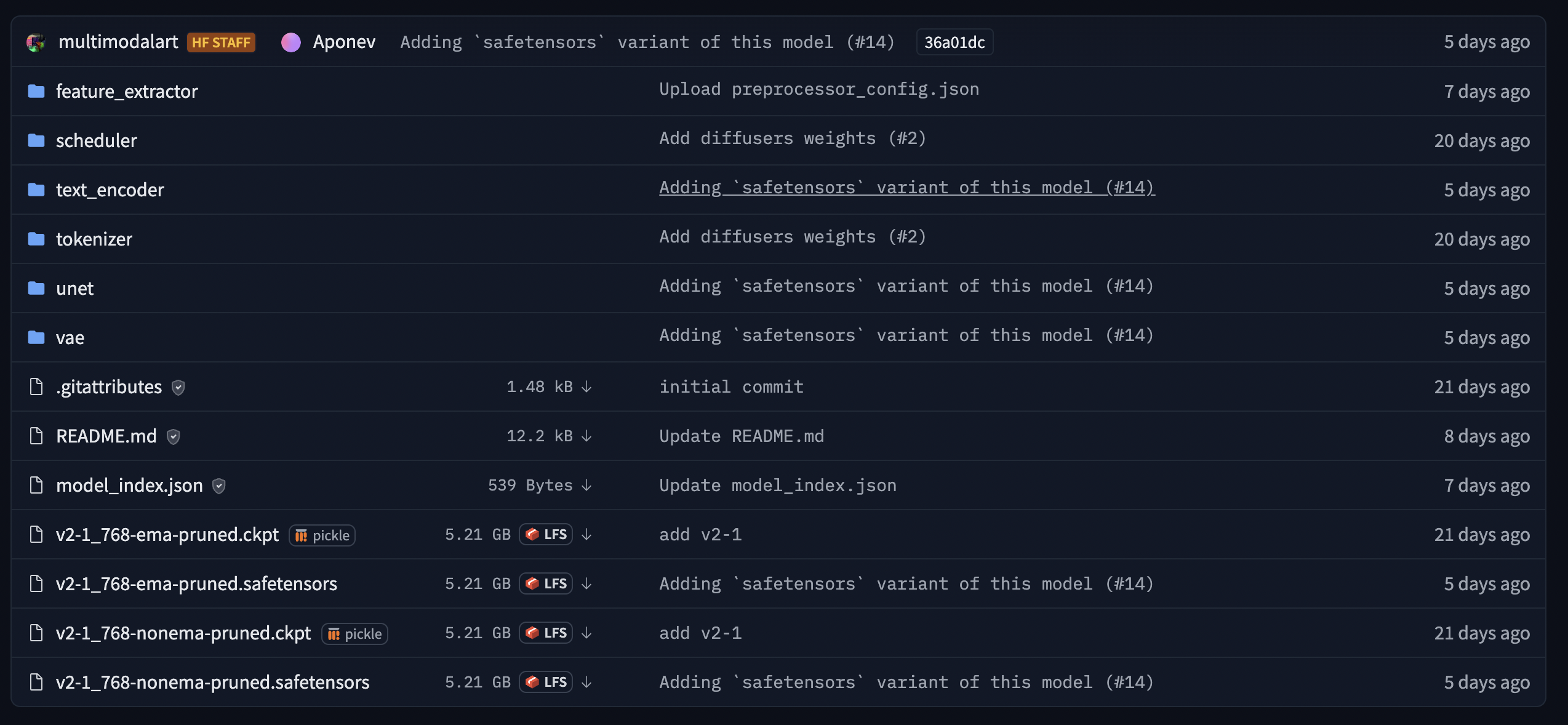Click the LFS badge on v2-1_768-nonema-pruned.safetensors

[546, 682]
